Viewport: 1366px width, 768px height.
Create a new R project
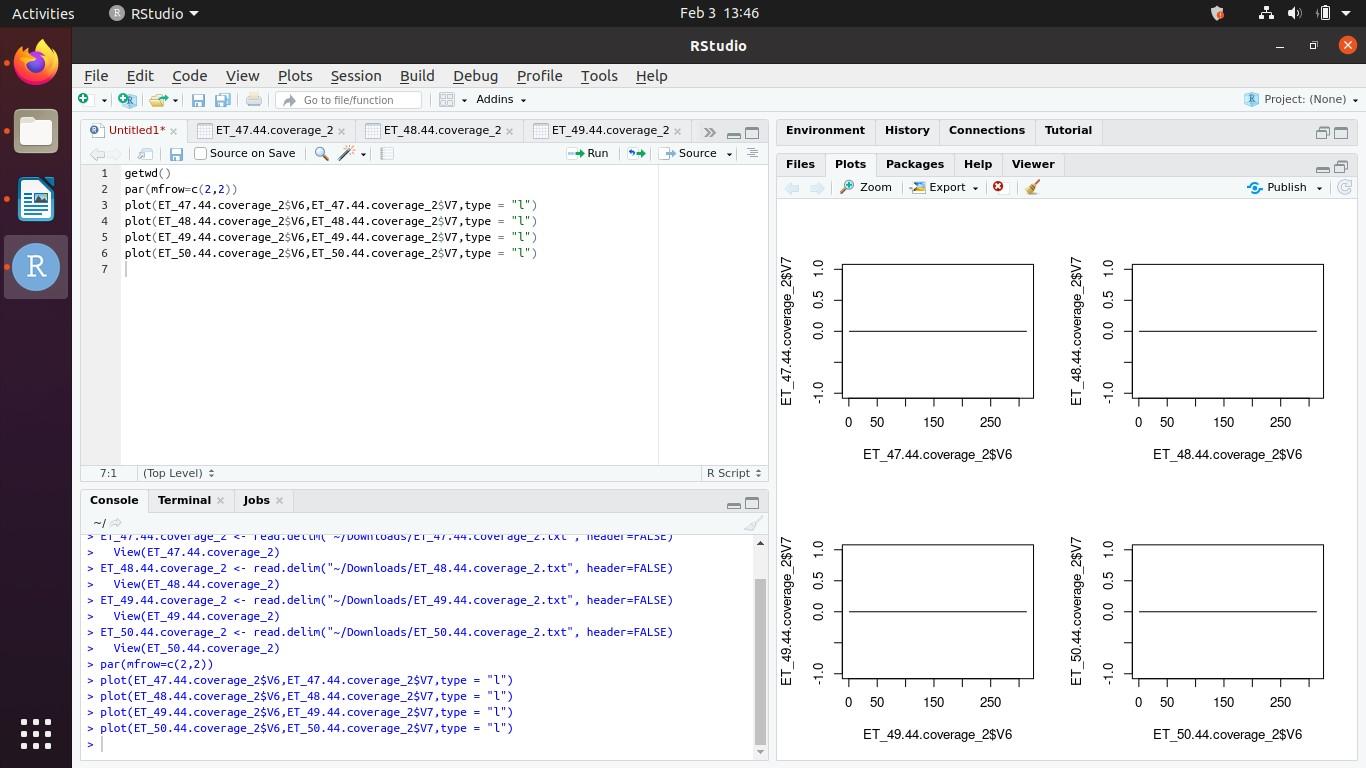coord(126,100)
